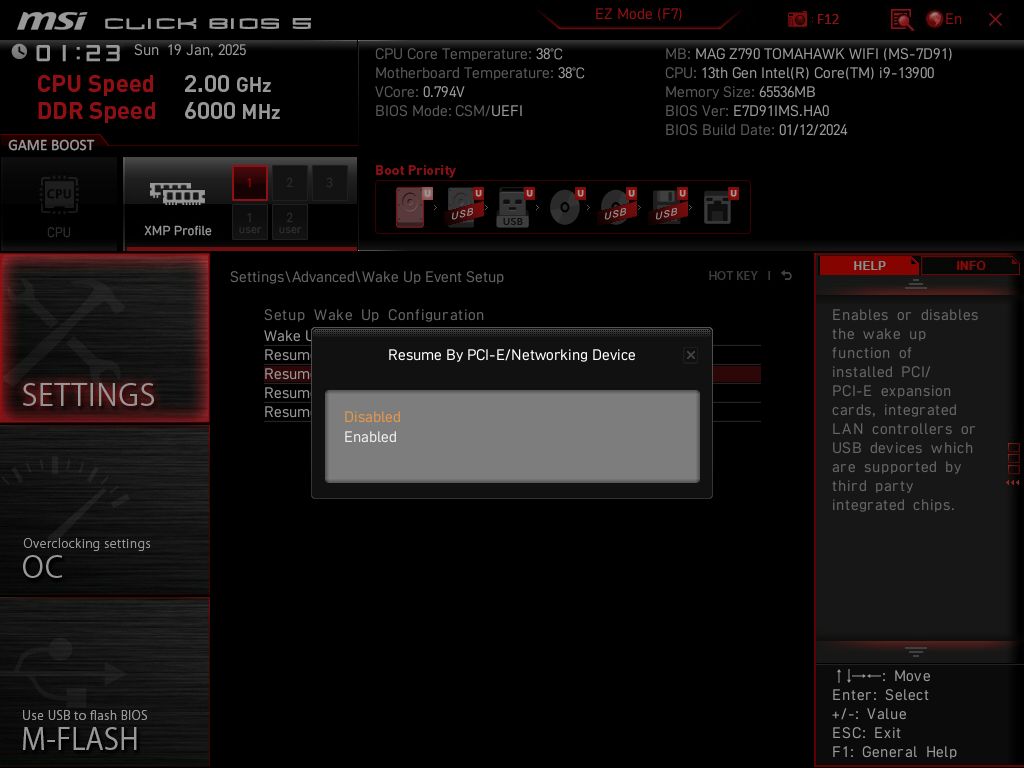Select XMP user profile 2

click(x=289, y=222)
